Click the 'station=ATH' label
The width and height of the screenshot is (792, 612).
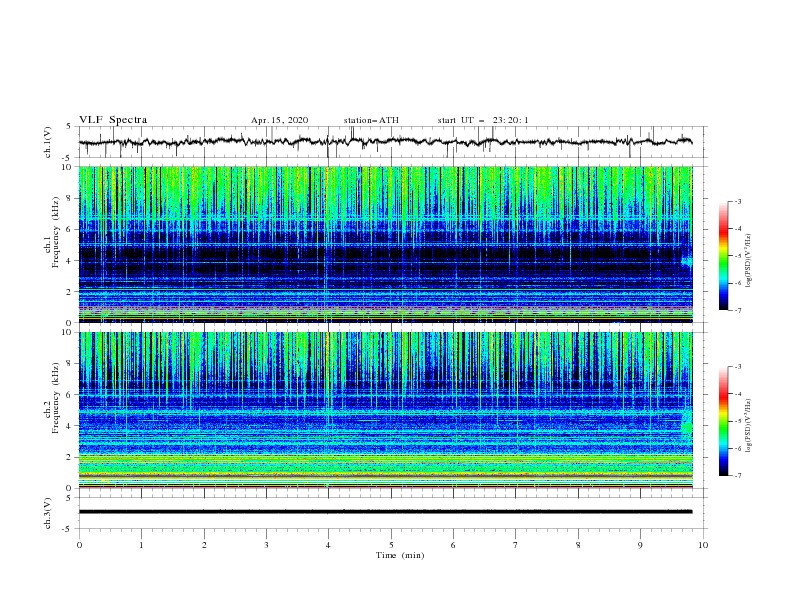(x=371, y=120)
